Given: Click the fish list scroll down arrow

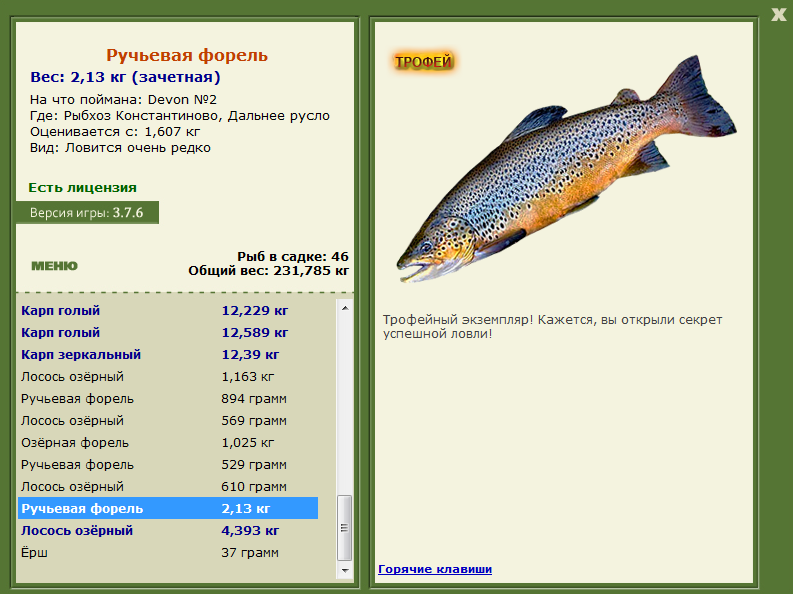Looking at the screenshot, I should 345,570.
